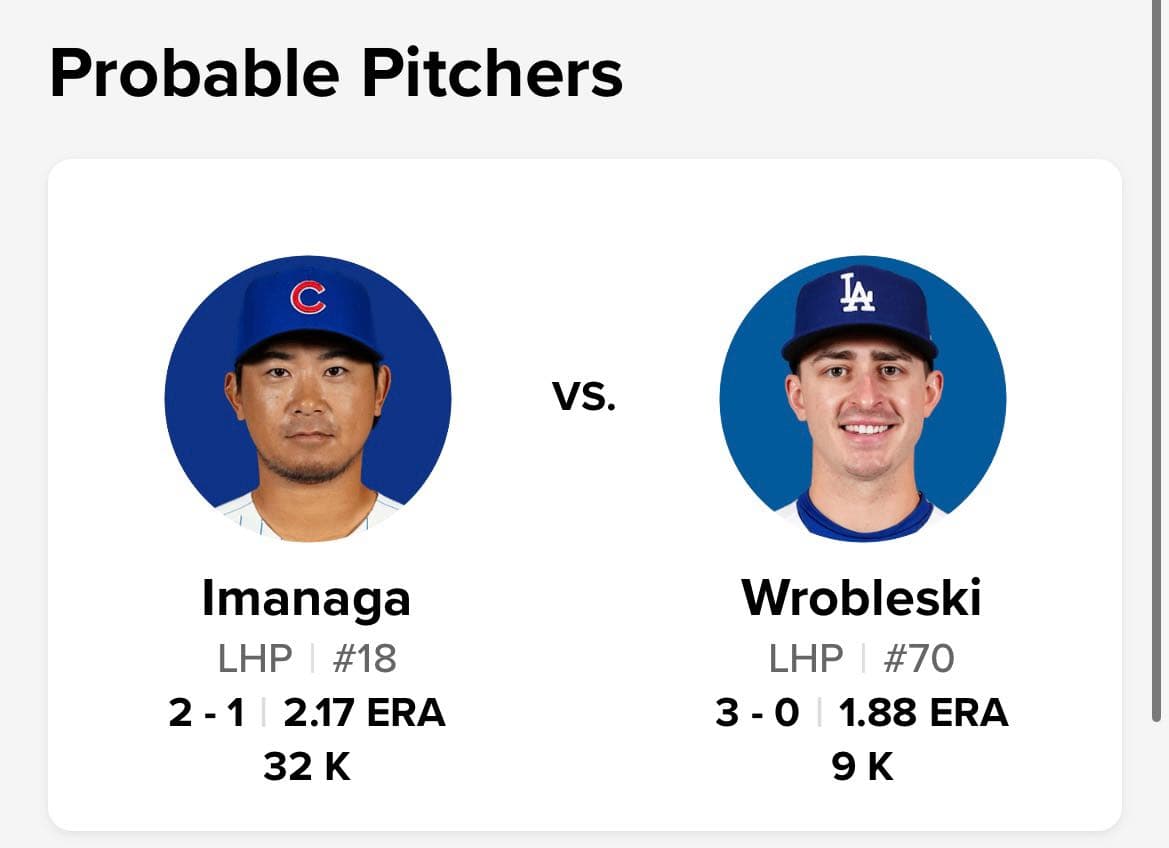
Task: Click Imanaga's #18 jersey number
Action: tap(365, 659)
